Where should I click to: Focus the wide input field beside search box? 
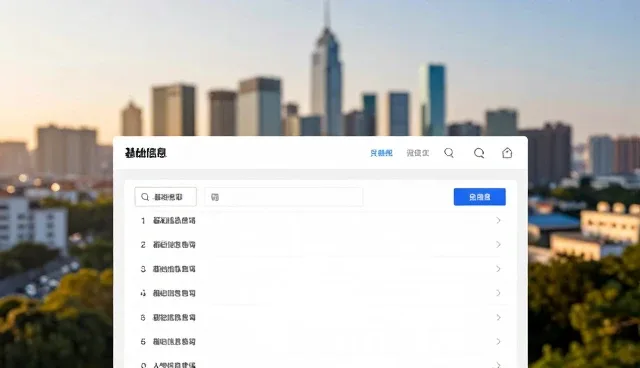pyautogui.click(x=283, y=197)
